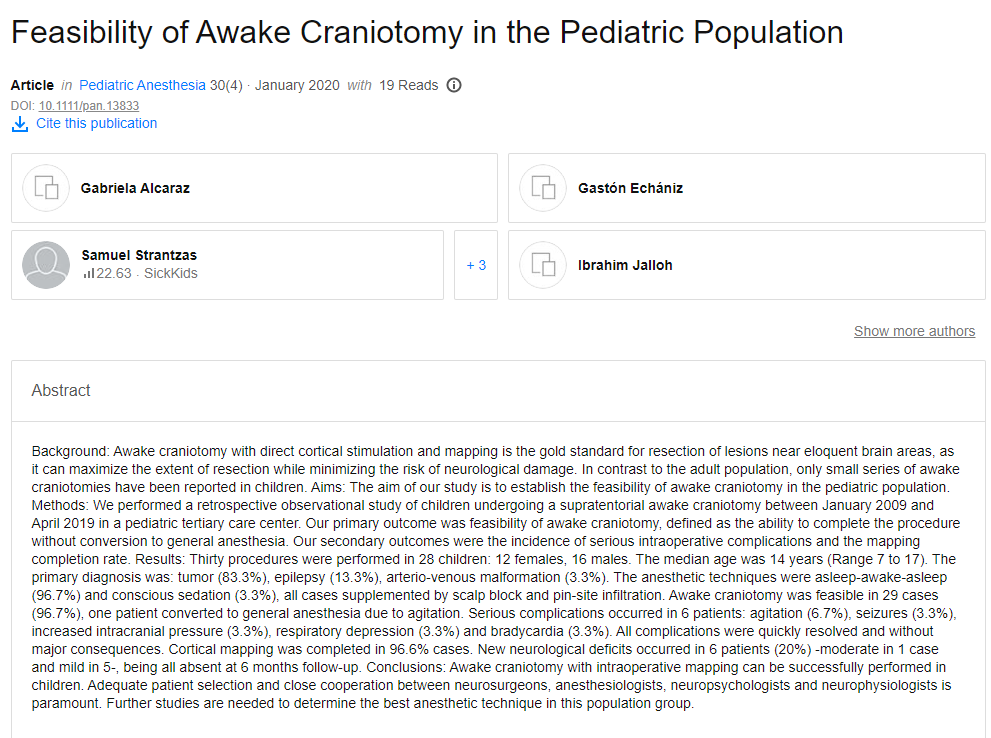Open Gastón Echániz's author profile
This screenshot has width=991, height=738.
click(630, 188)
